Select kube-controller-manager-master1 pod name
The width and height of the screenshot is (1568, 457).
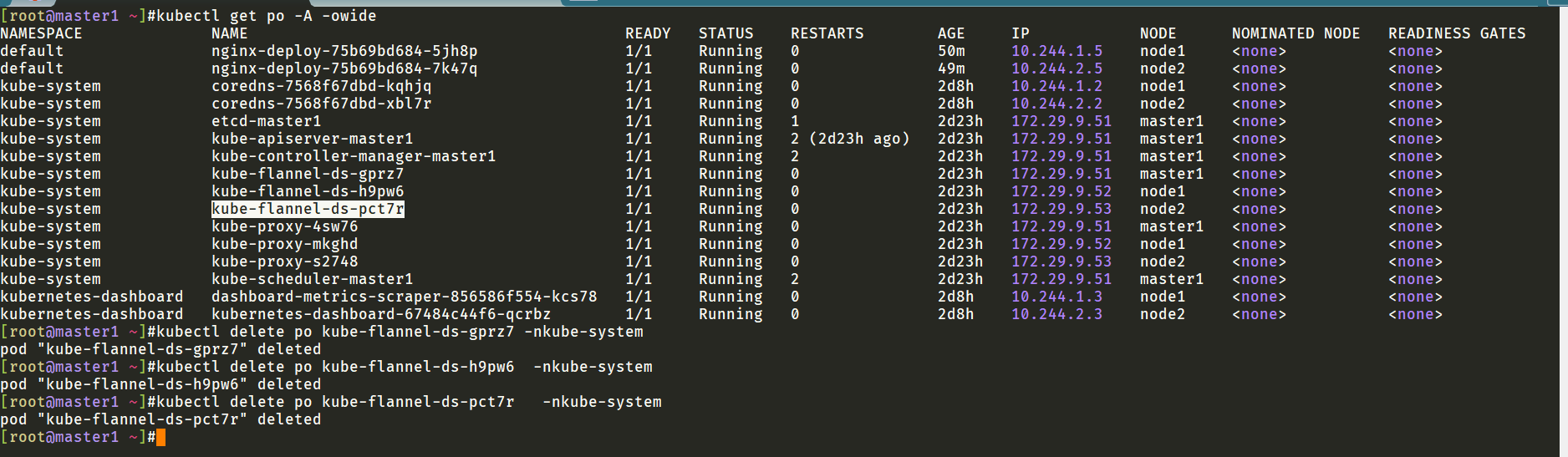[354, 156]
